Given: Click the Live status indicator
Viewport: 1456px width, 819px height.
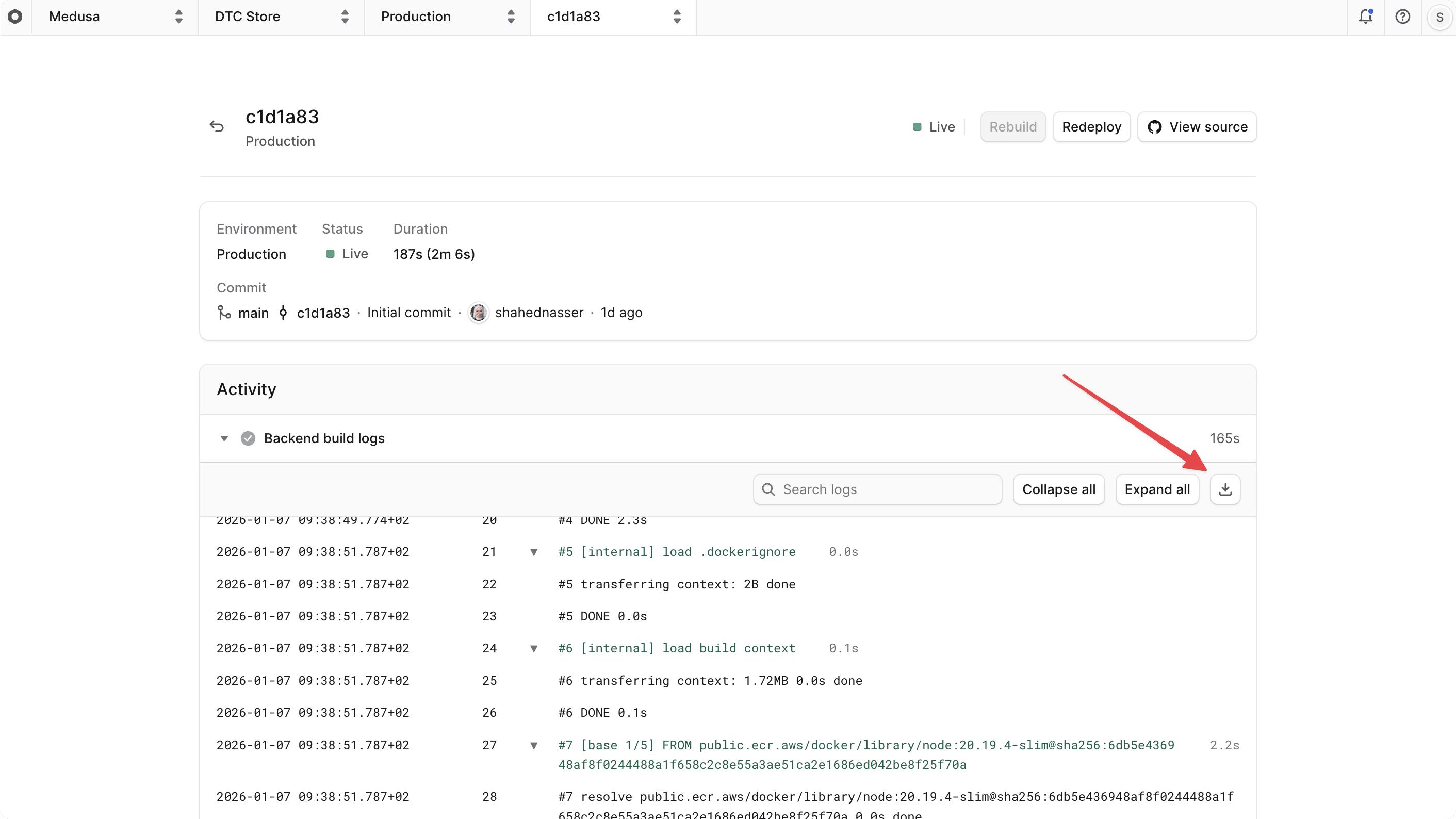Looking at the screenshot, I should [917, 126].
